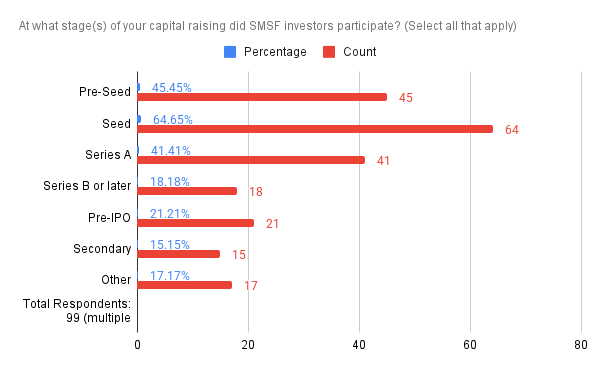The height and width of the screenshot is (371, 600).
Task: Click the chart title about SMSF investors
Action: click(267, 26)
